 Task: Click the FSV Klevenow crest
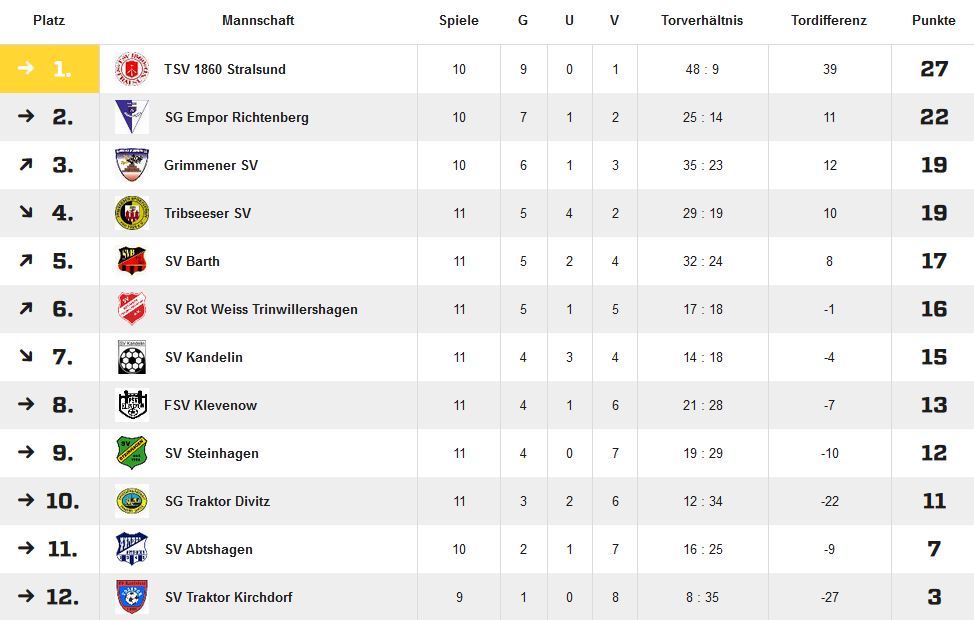(132, 405)
